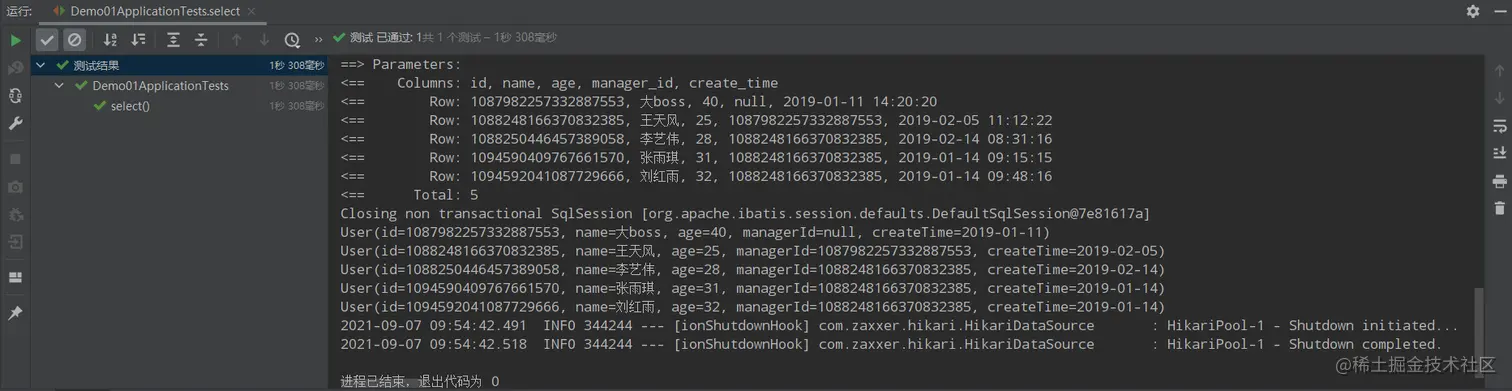Click the 'Shutdown initiated...' log line
1512x391 pixels.
(899, 325)
